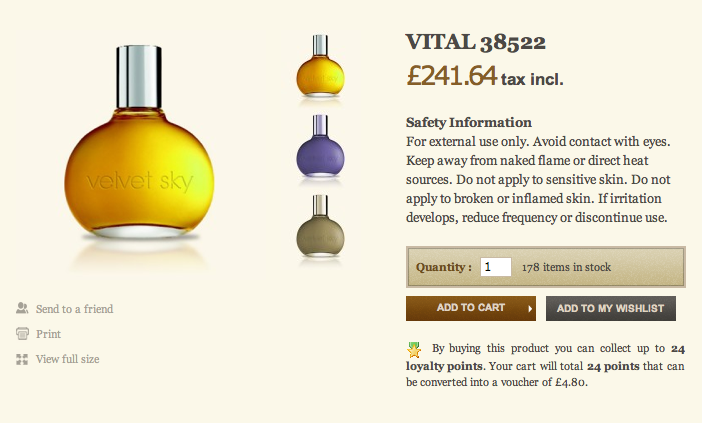
Task: Select the olive-brown bottle thumbnail
Action: coord(320,226)
